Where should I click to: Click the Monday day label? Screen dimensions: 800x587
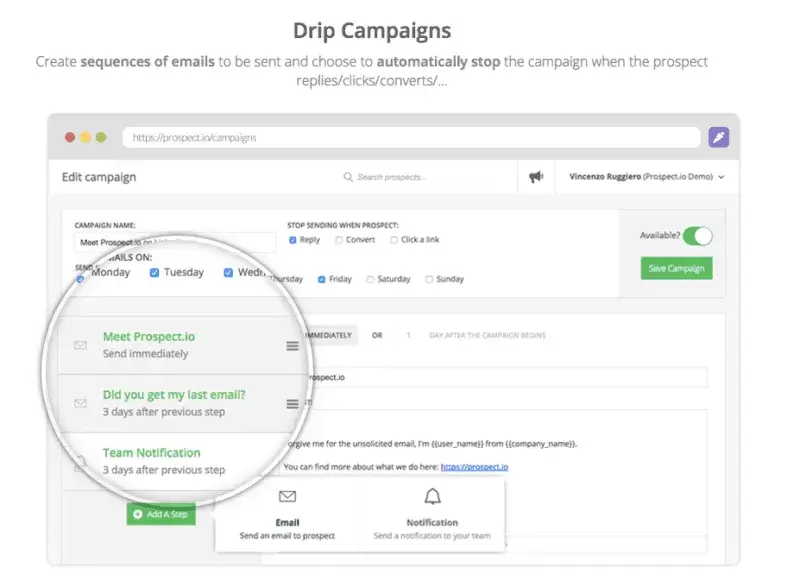click(x=111, y=272)
